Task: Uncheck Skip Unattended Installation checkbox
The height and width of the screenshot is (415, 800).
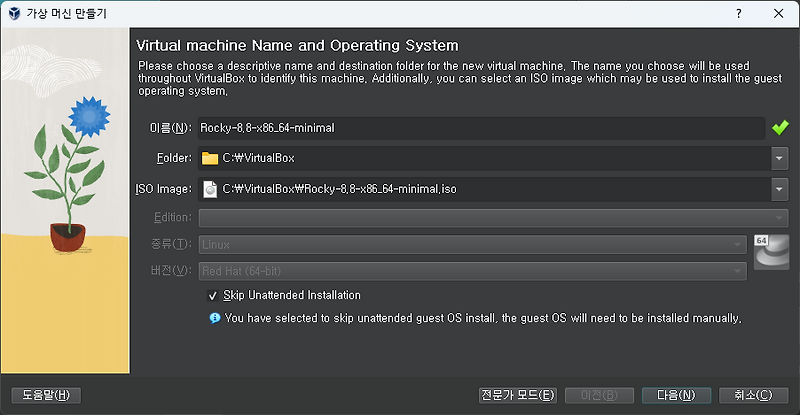Action: pos(212,296)
